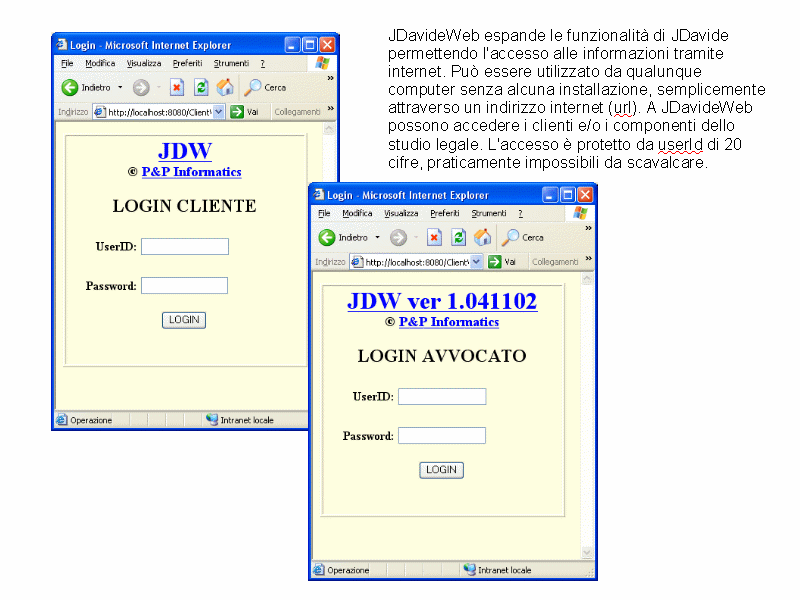This screenshot has width=800, height=600.
Task: Click scrollbar up arrow in Cliente window
Action: coord(329,129)
